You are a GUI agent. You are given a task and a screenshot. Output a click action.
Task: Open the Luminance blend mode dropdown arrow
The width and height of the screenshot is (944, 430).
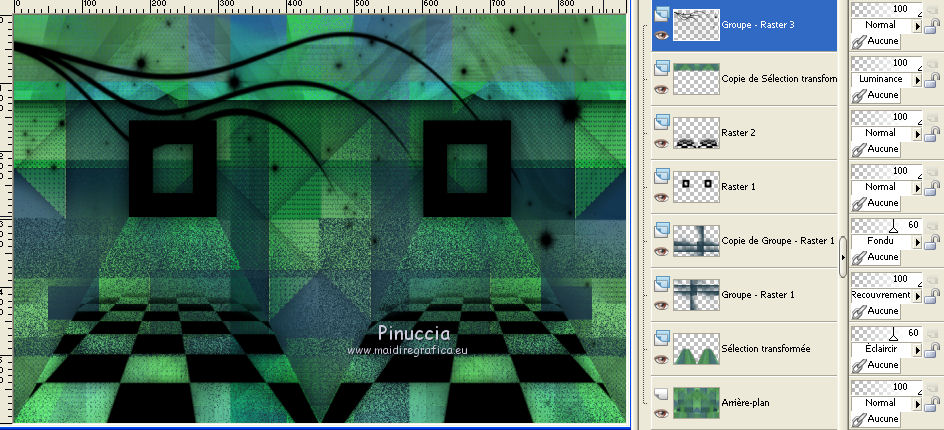(918, 79)
